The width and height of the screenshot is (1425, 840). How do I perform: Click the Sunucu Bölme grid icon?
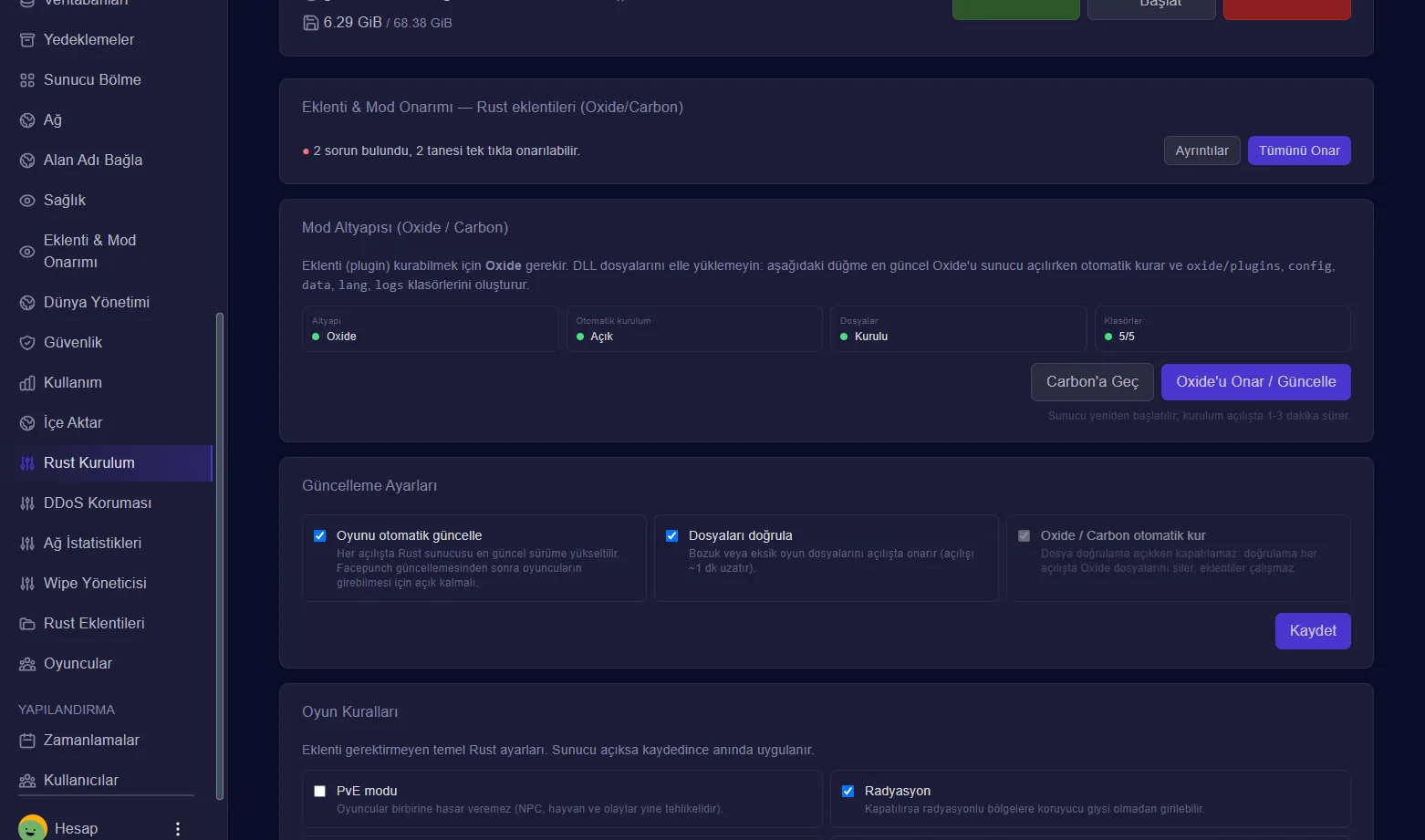(x=27, y=80)
